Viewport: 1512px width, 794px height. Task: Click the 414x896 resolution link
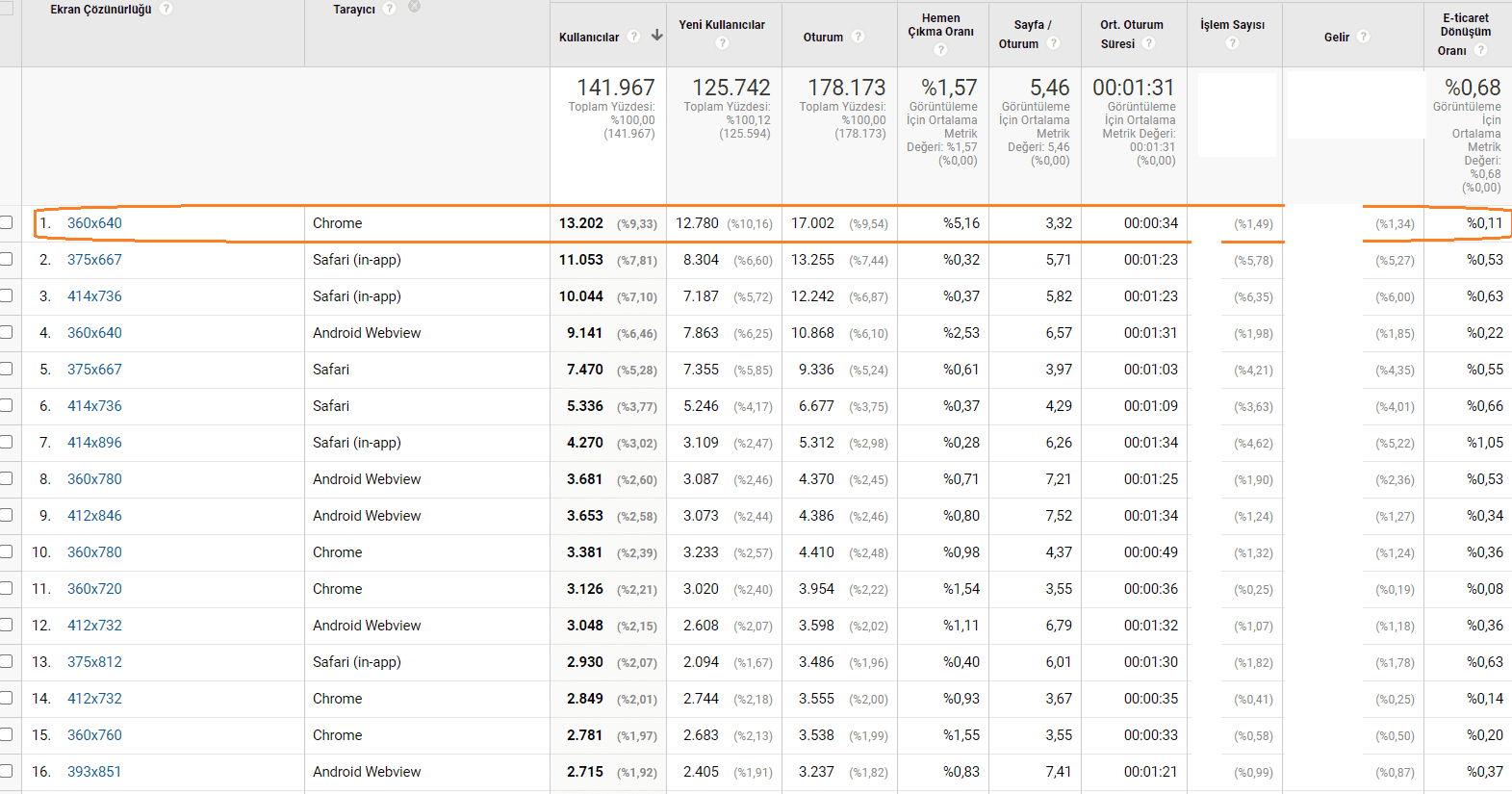coord(94,443)
